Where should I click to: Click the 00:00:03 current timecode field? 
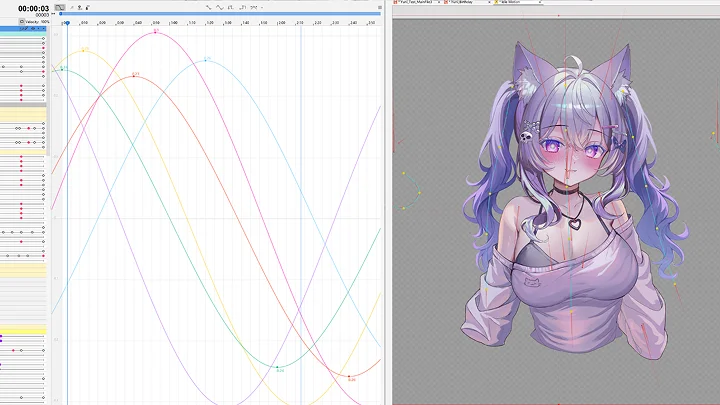click(x=34, y=9)
